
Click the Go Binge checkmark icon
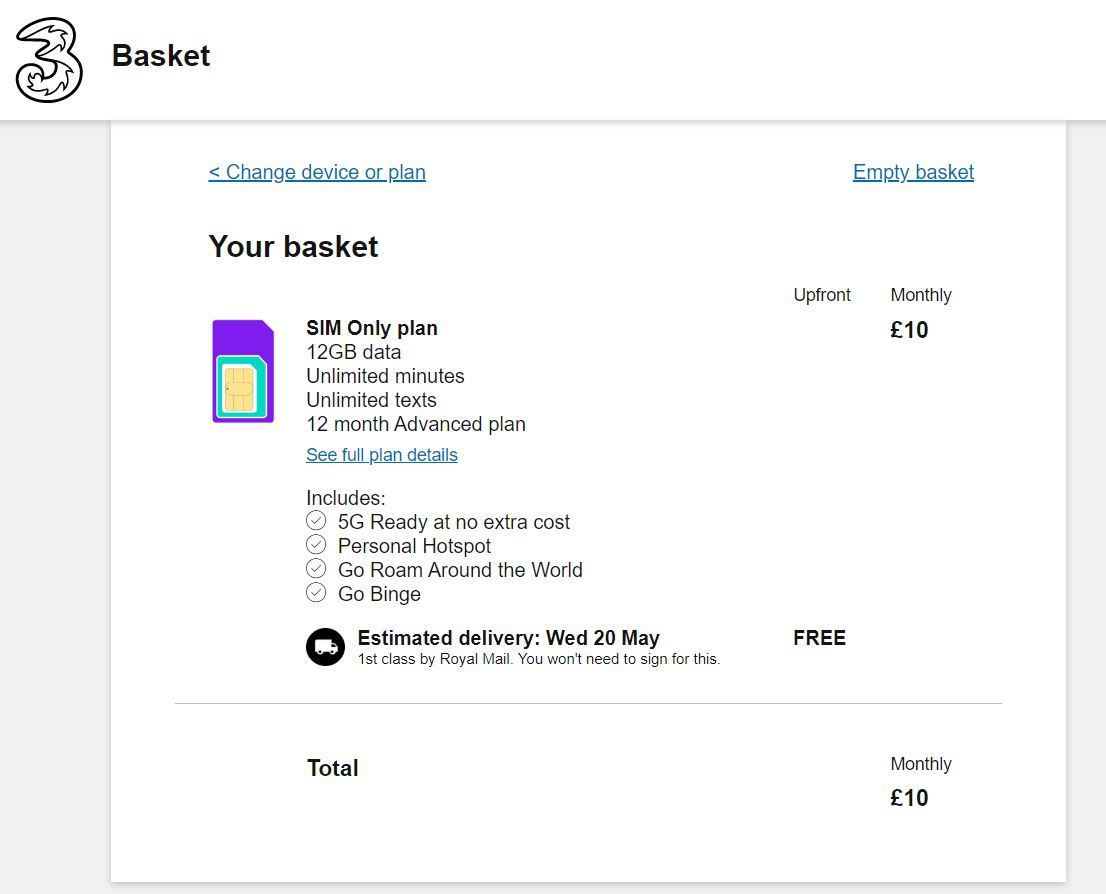(x=316, y=593)
